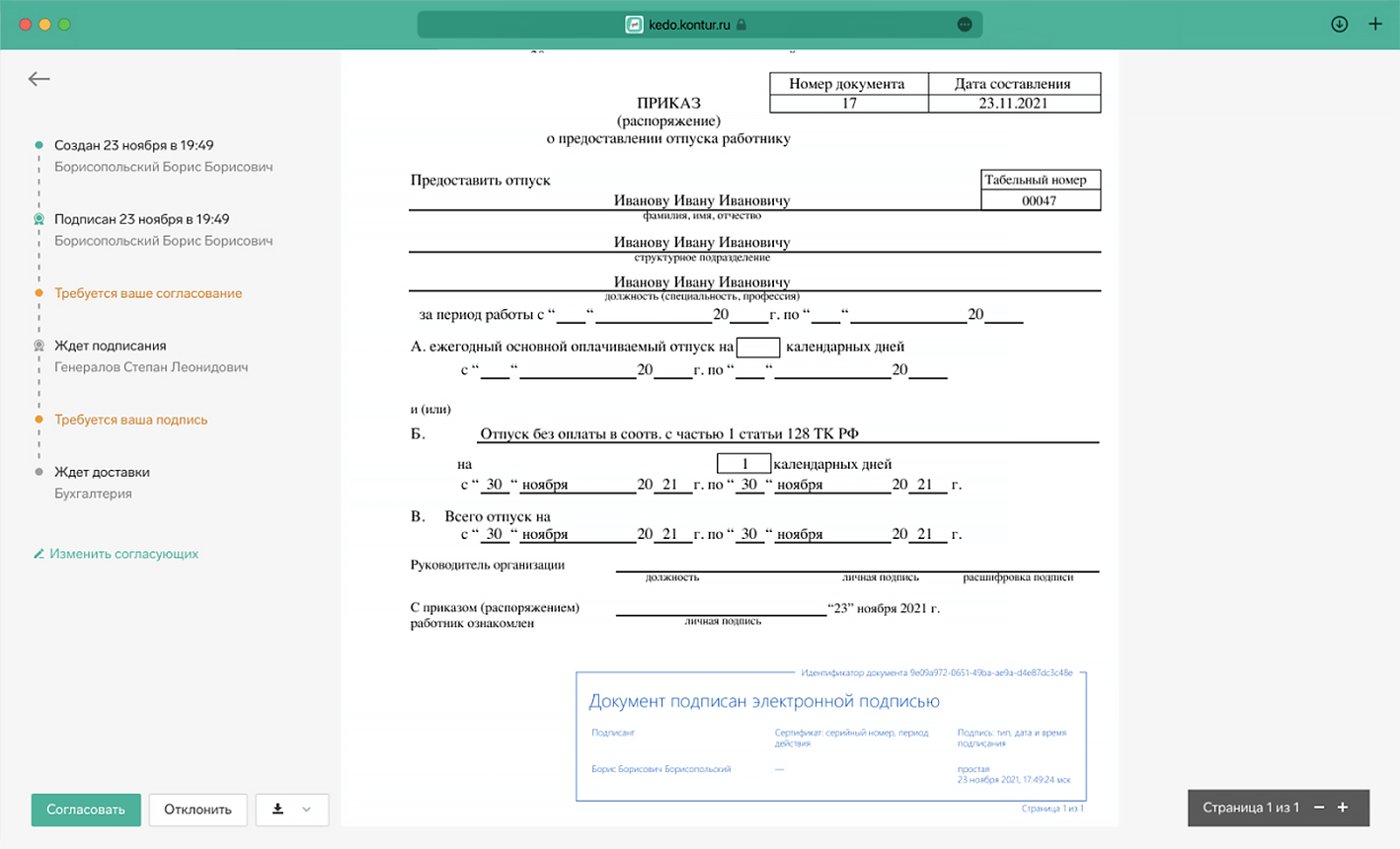Image resolution: width=1400 pixels, height=849 pixels.
Task: Click awaiting-signature badge icon in timeline
Action: pos(39,346)
